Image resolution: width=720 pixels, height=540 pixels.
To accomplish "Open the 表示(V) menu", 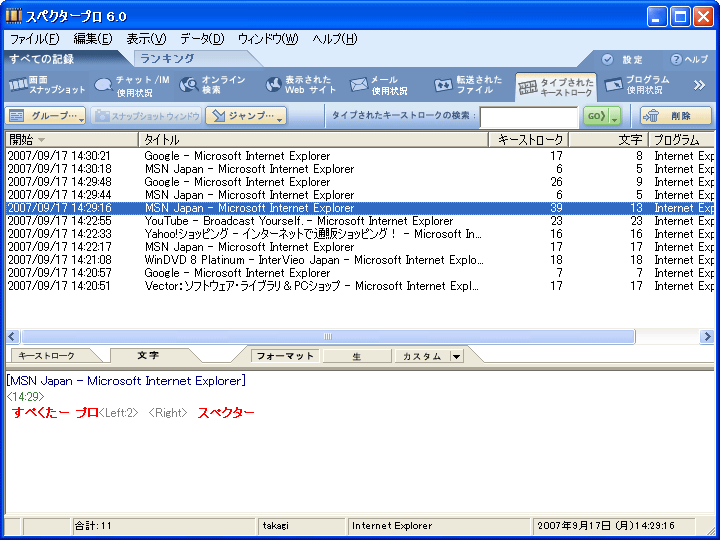I will pyautogui.click(x=146, y=39).
